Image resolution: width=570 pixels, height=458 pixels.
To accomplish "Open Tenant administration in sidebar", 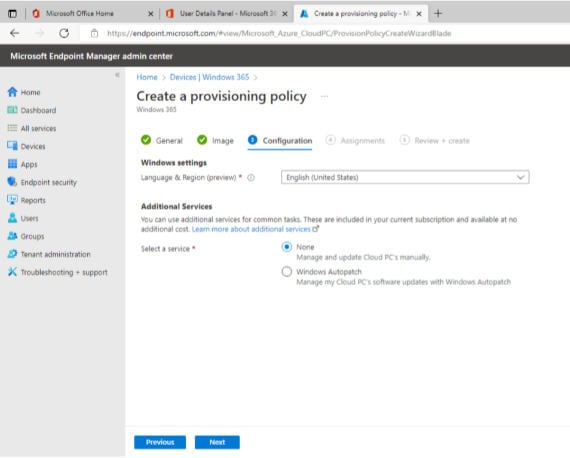I will (x=56, y=254).
